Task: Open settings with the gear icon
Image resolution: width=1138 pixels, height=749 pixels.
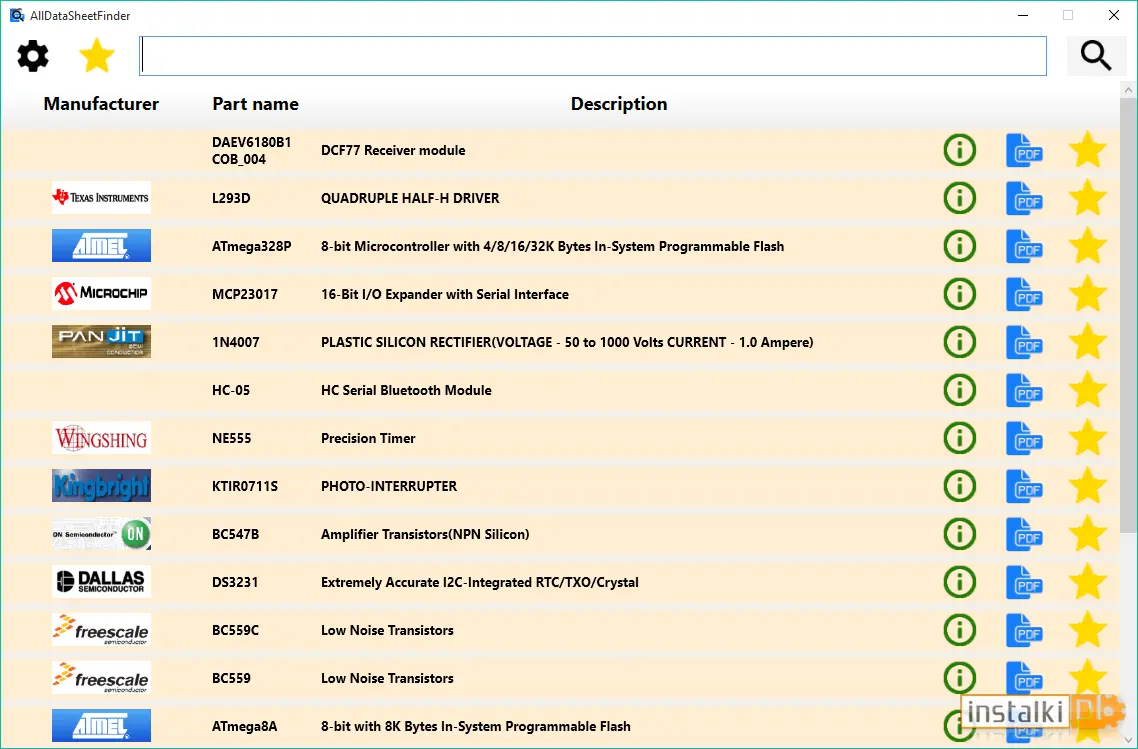Action: tap(33, 56)
